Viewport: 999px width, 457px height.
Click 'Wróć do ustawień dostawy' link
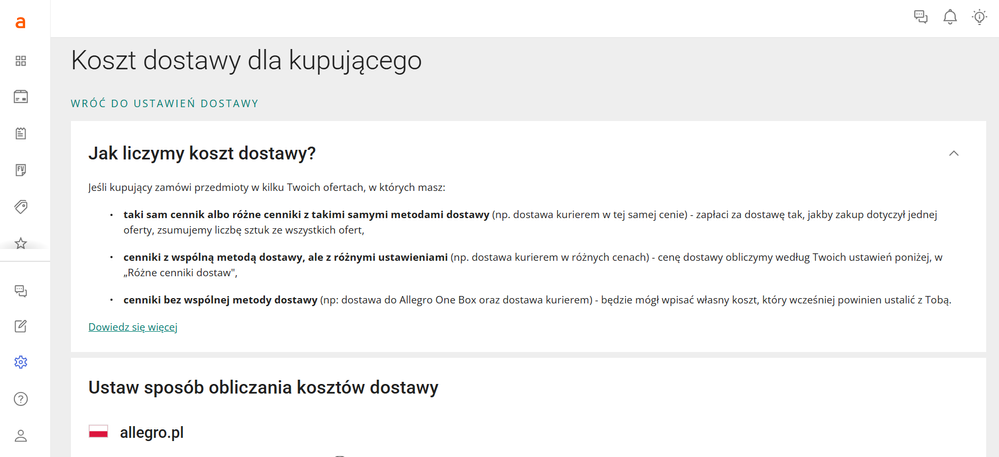pyautogui.click(x=165, y=103)
